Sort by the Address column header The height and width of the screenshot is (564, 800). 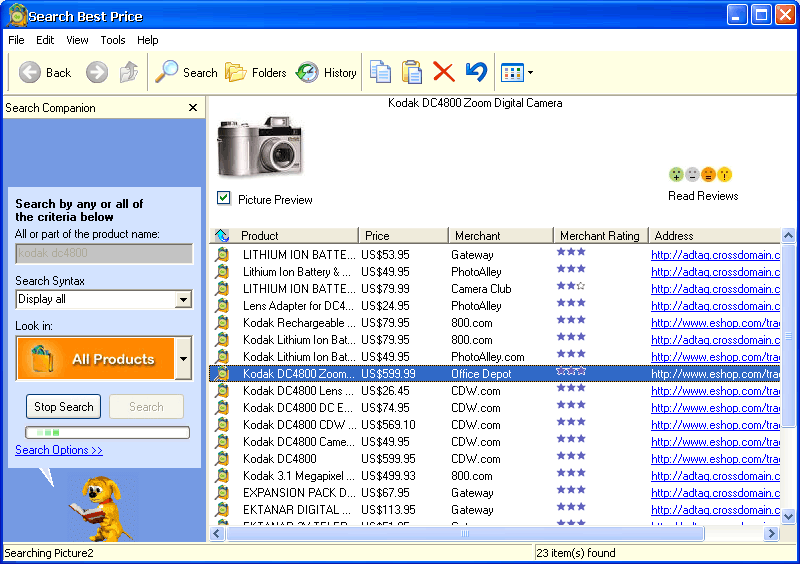715,235
